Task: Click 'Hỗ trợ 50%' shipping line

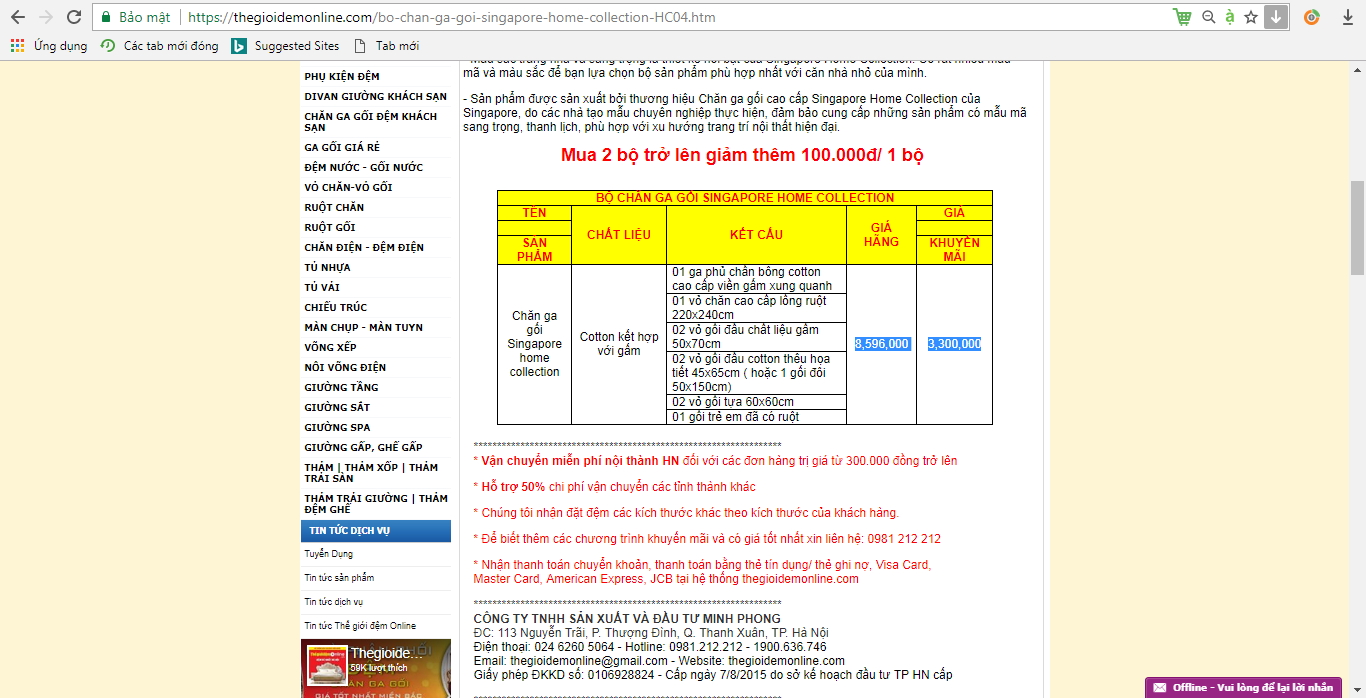Action: tap(614, 487)
